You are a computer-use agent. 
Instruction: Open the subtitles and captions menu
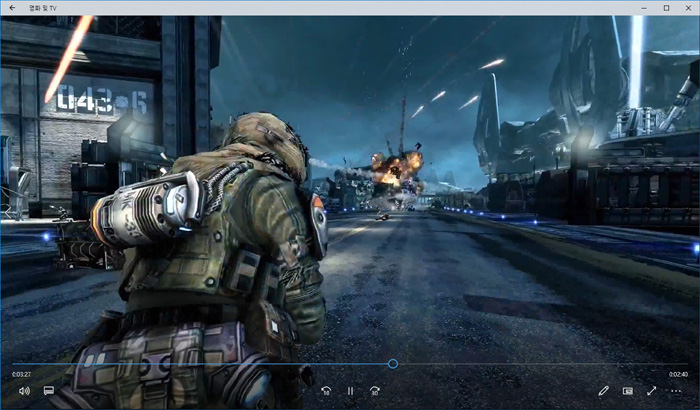(49, 391)
